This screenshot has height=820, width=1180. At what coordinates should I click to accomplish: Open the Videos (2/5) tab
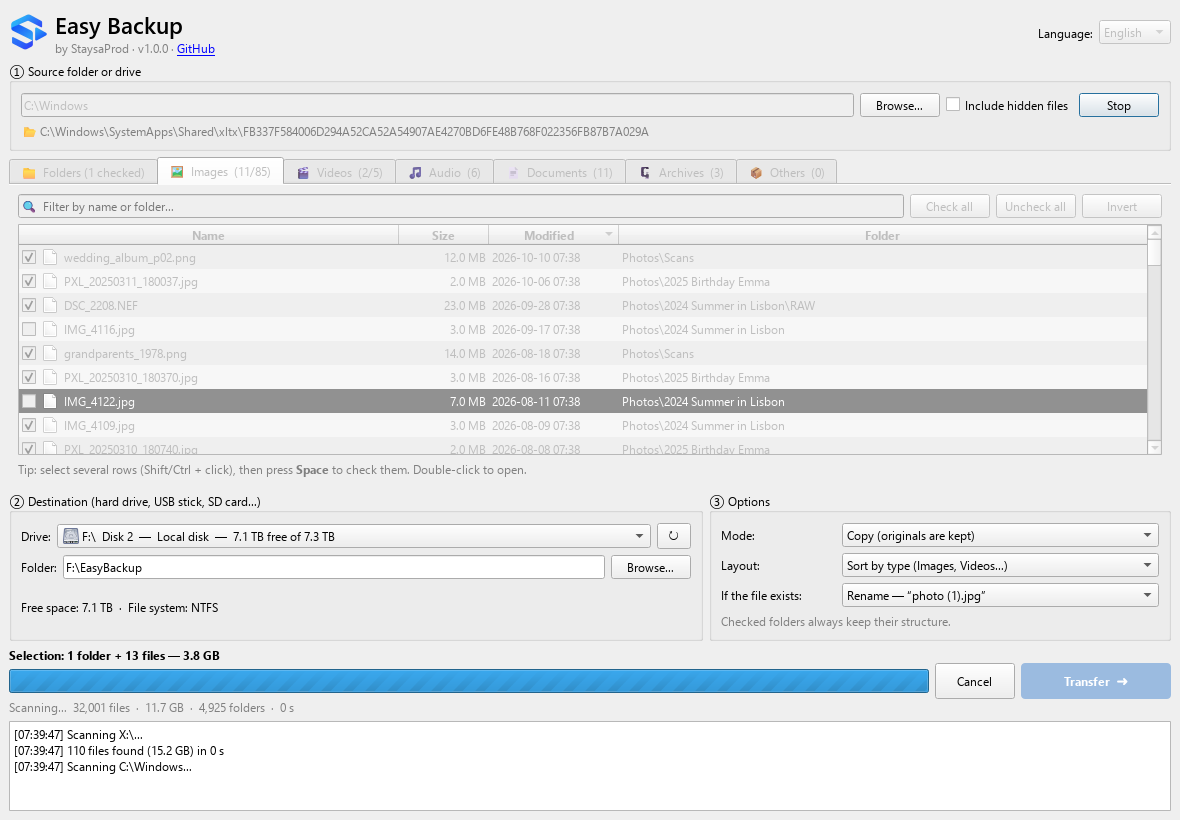(339, 172)
